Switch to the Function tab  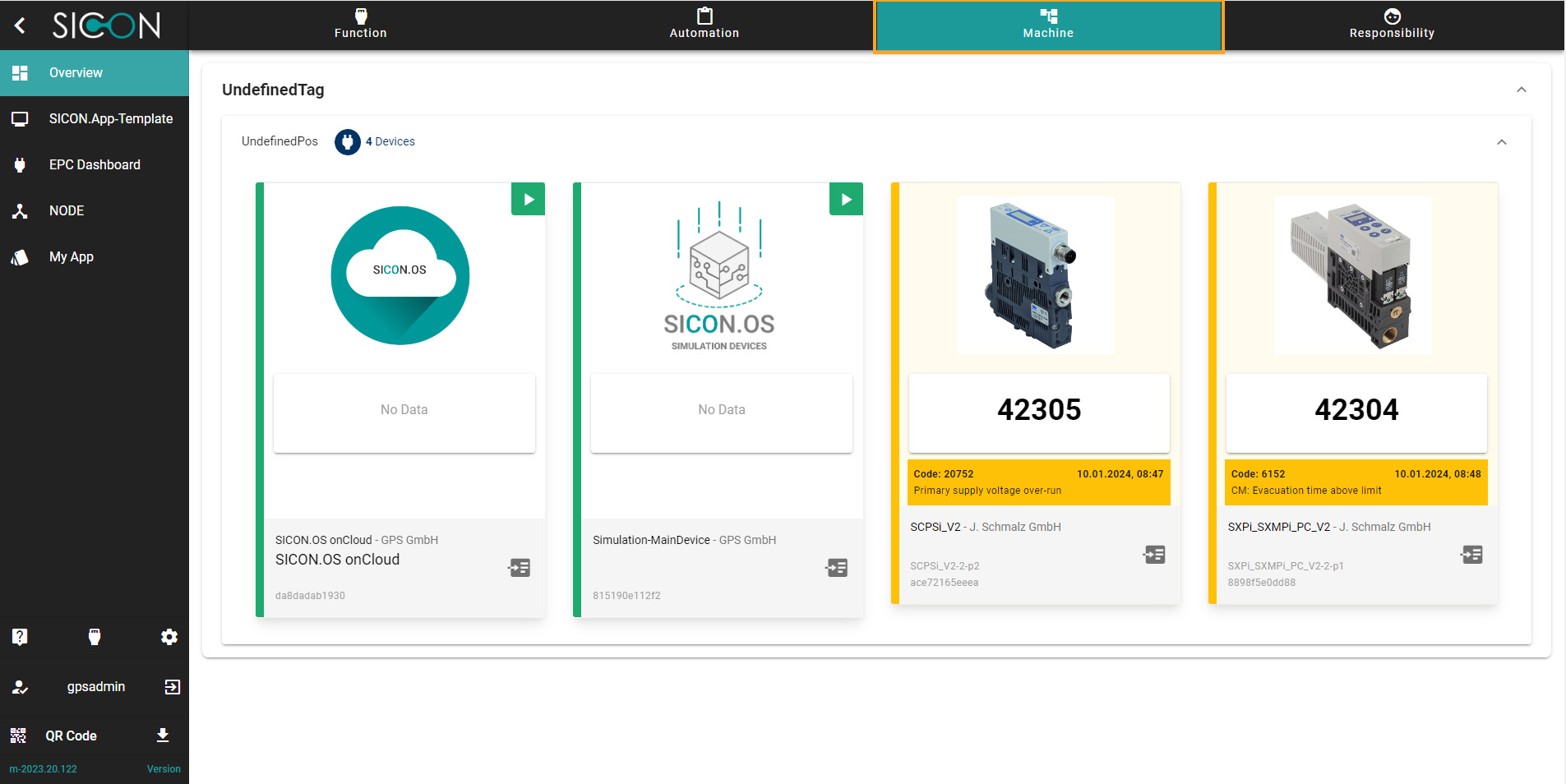360,25
